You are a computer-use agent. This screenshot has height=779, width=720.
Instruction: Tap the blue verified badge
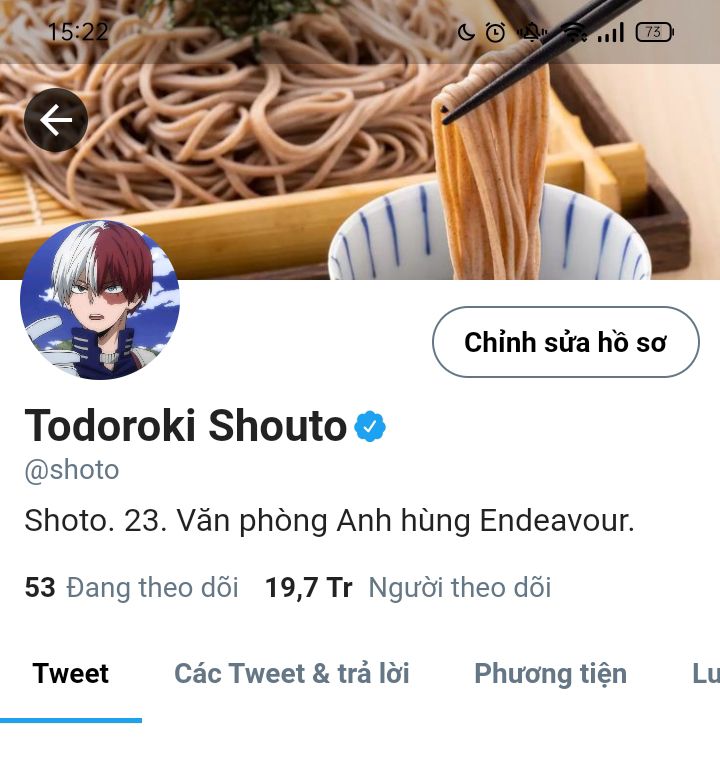pyautogui.click(x=370, y=426)
